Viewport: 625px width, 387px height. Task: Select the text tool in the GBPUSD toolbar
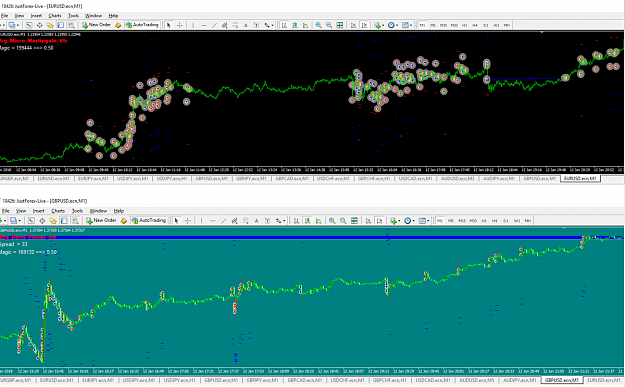pos(256,220)
